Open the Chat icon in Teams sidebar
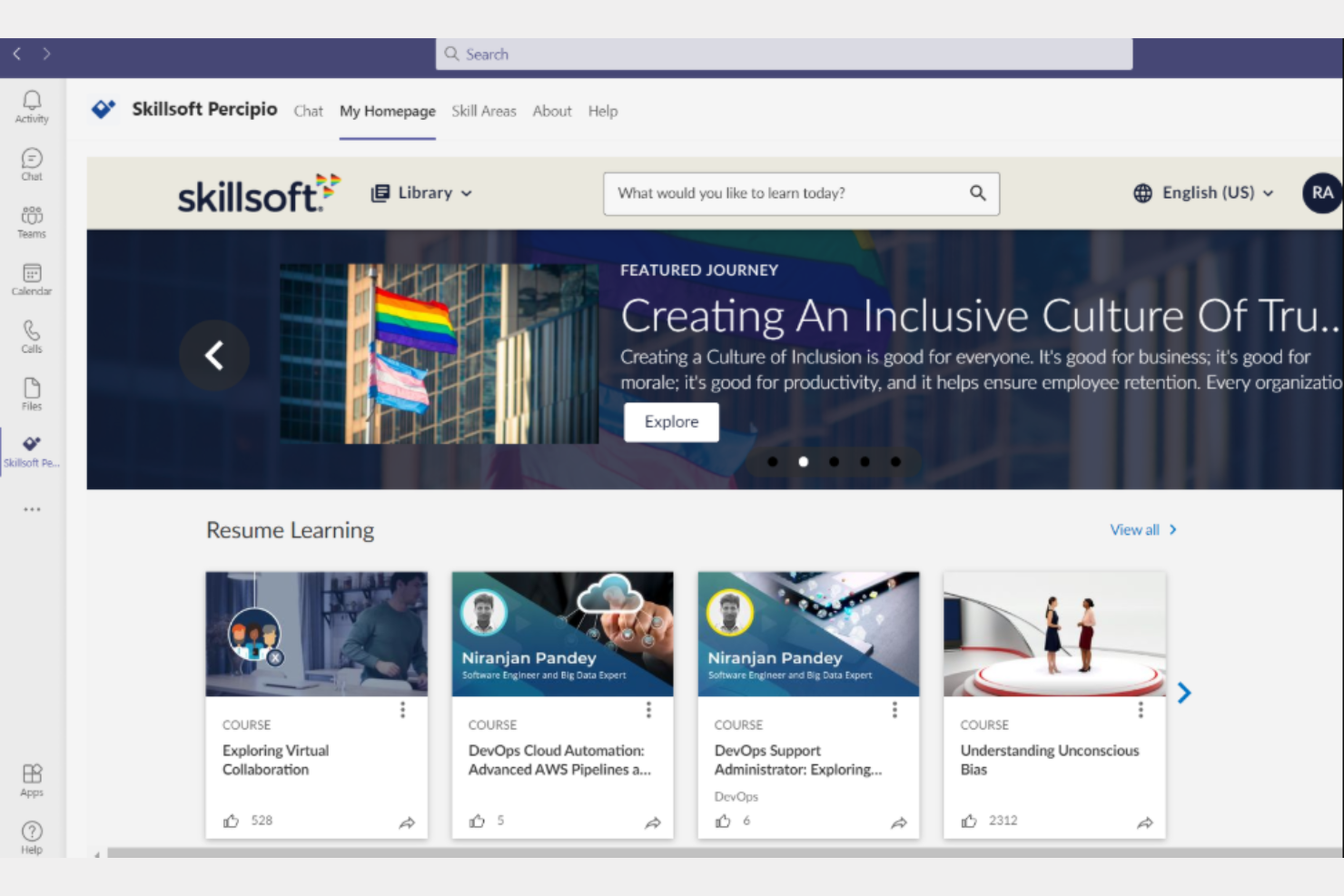Image resolution: width=1344 pixels, height=896 pixels. click(32, 164)
